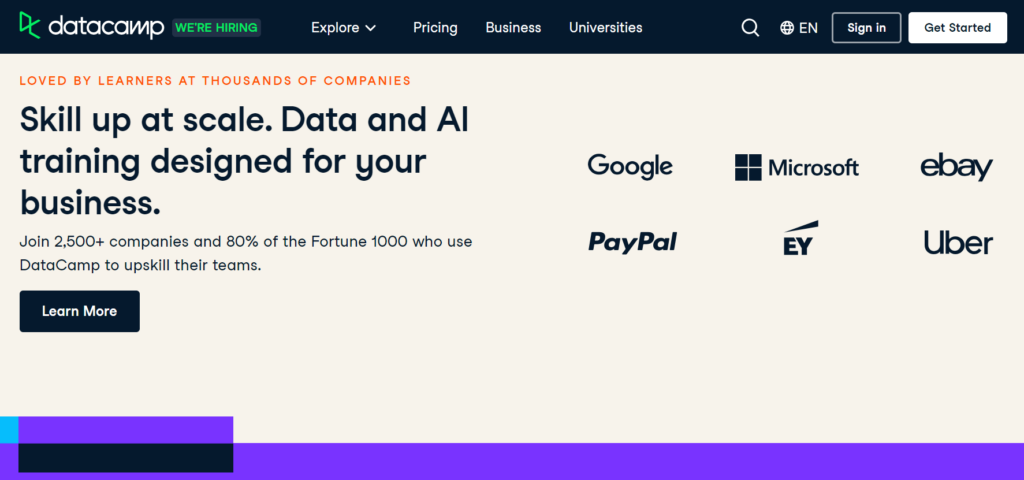Click the Learn More button
Viewport: 1024px width, 480px height.
pos(80,311)
